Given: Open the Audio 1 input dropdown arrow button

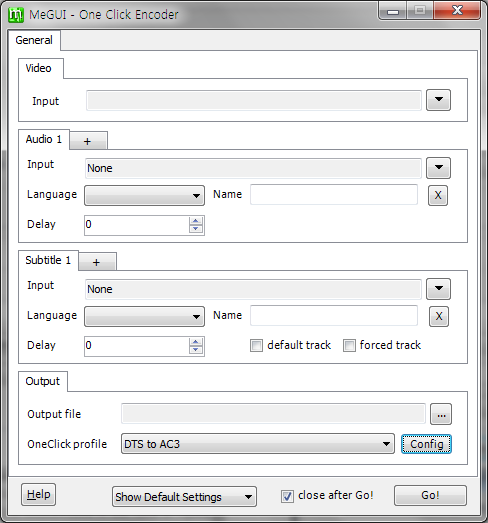Looking at the screenshot, I should coord(438,168).
